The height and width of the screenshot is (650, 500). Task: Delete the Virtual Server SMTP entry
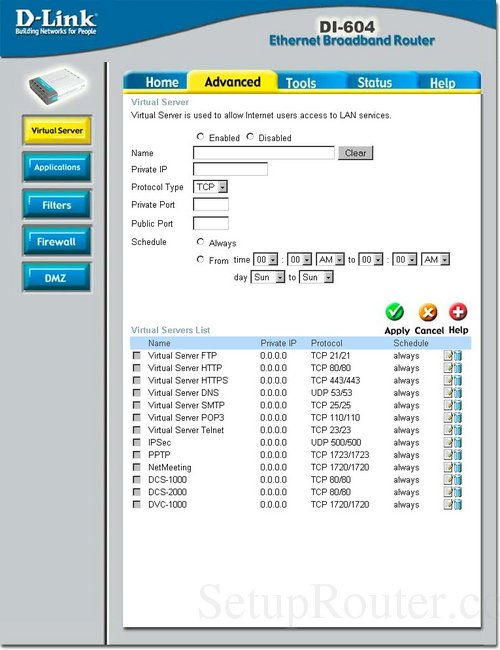tap(457, 405)
